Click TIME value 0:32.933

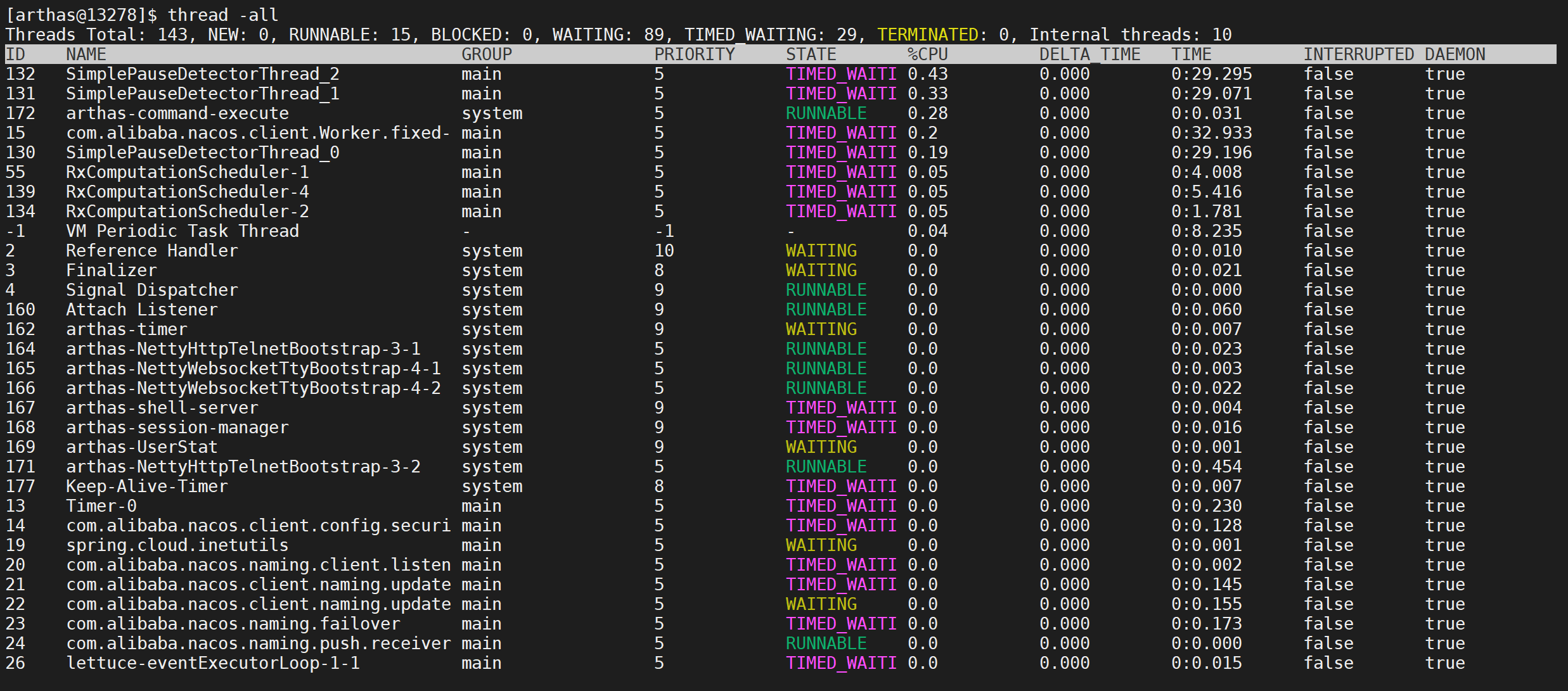tap(1212, 133)
